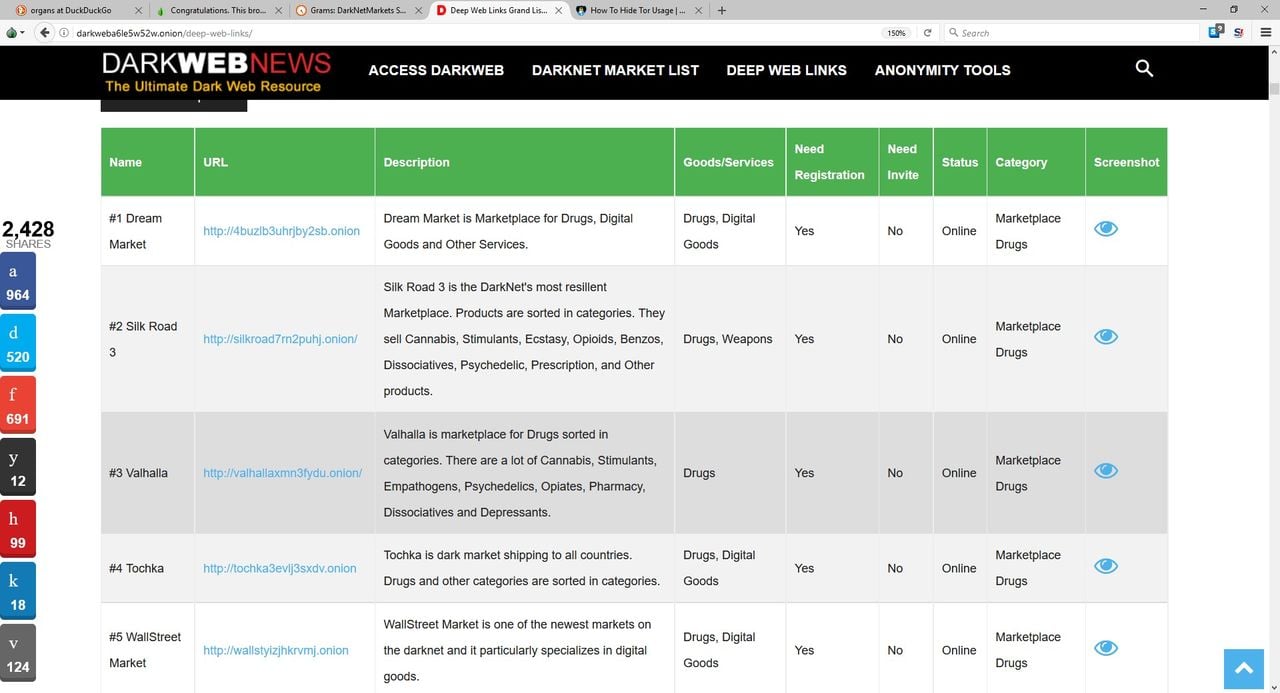This screenshot has height=693, width=1280.
Task: Click the search magnifier icon in site header
Action: (1144, 69)
